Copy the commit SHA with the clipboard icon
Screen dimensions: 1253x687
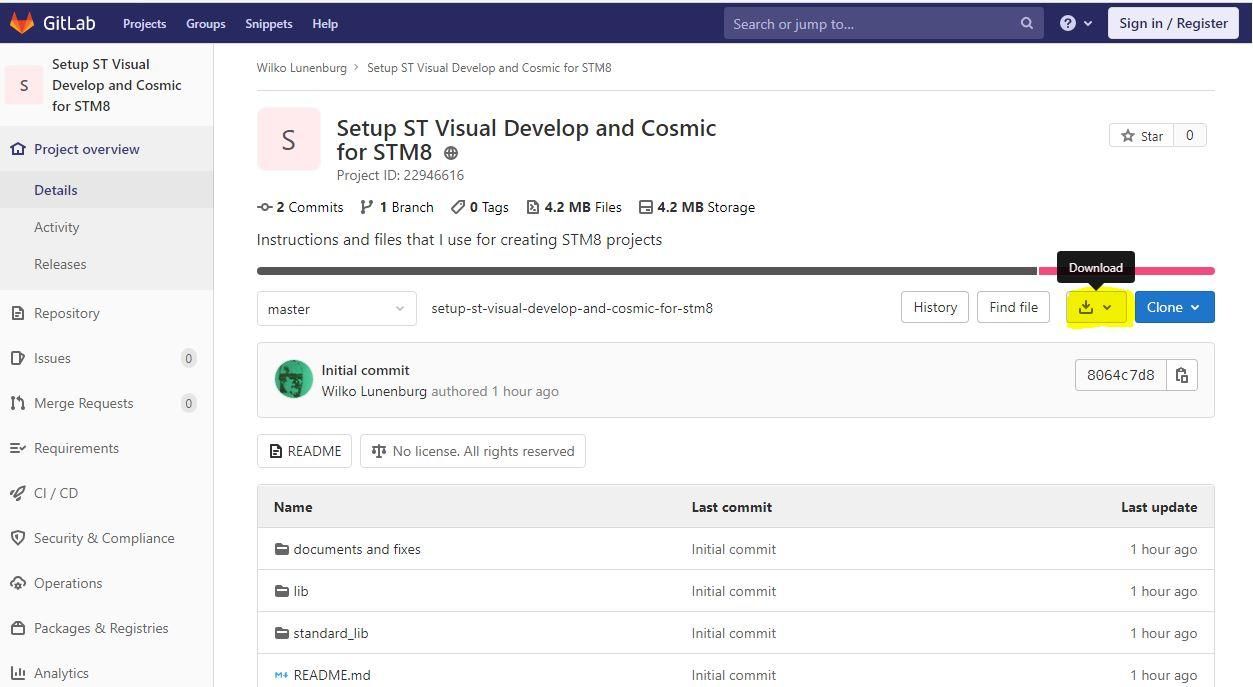click(x=1182, y=375)
